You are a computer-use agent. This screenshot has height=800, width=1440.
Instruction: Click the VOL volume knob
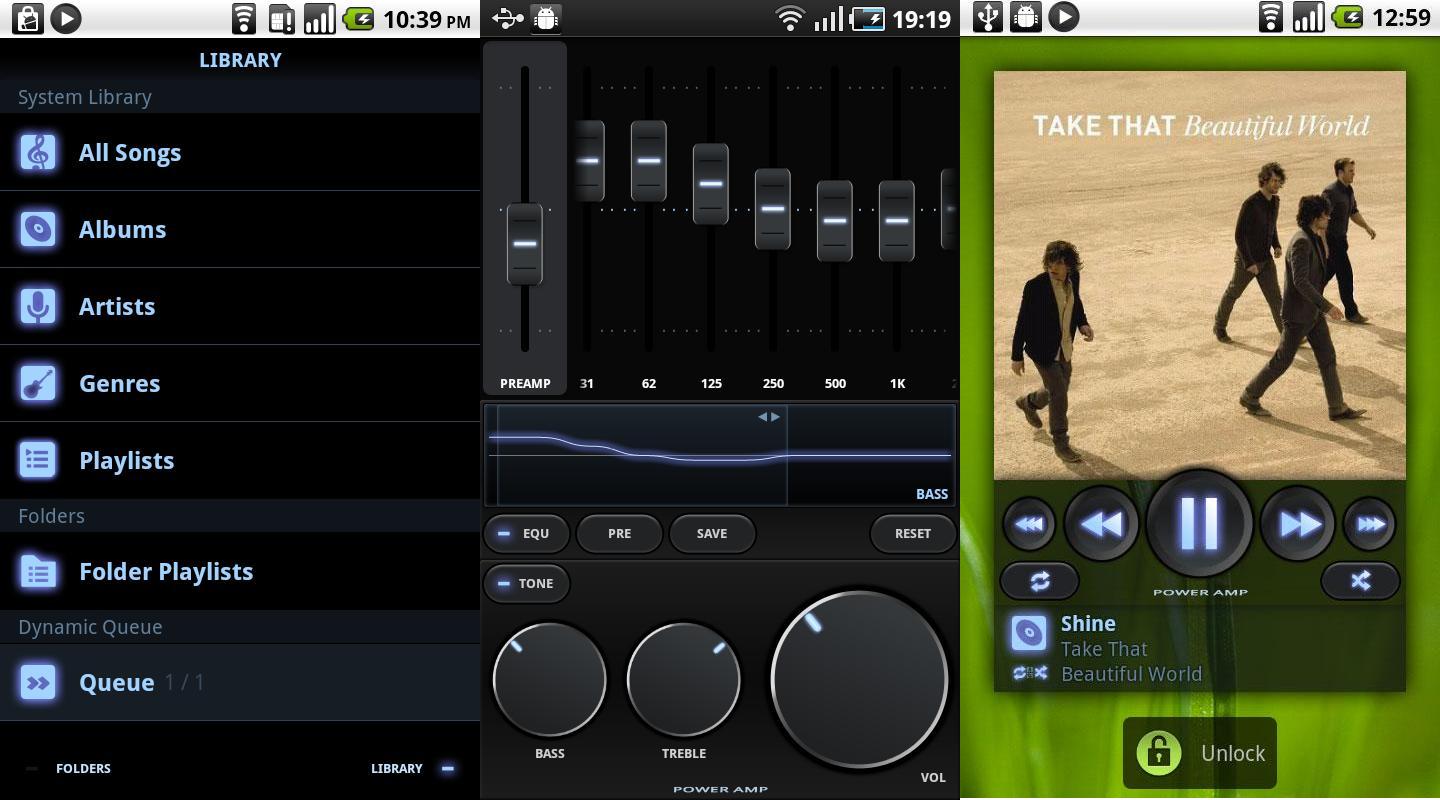pyautogui.click(x=859, y=679)
